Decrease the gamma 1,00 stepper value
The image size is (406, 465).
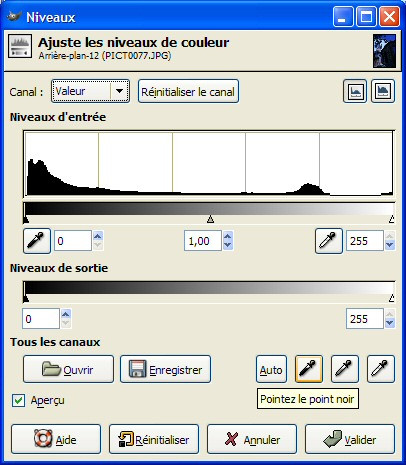228,245
